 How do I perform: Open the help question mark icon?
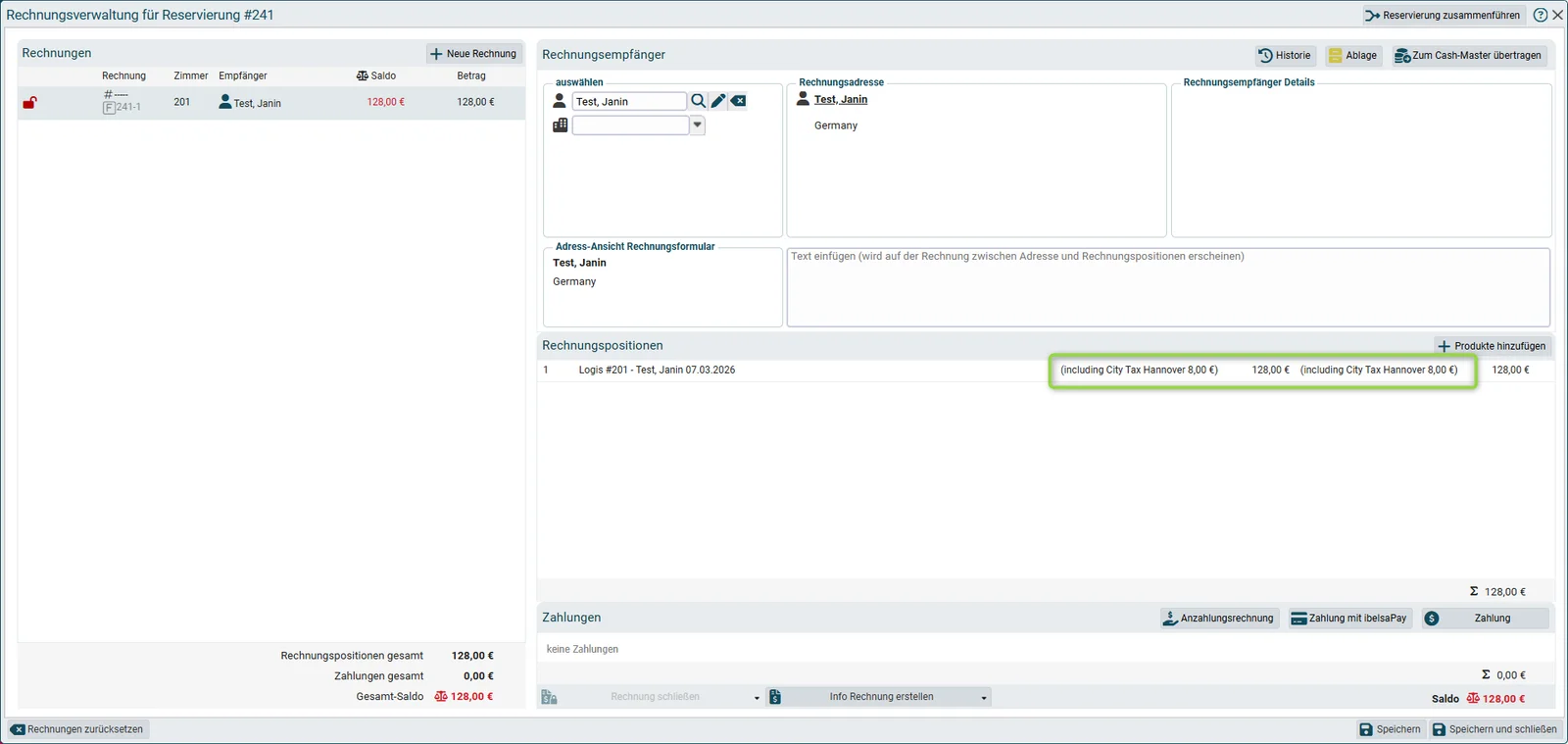tap(1541, 15)
